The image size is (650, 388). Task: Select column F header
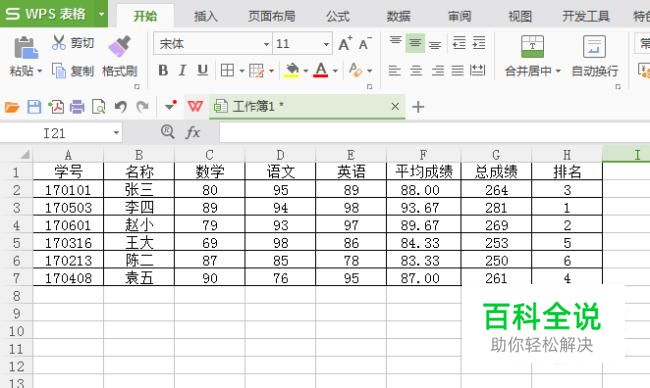tap(423, 155)
